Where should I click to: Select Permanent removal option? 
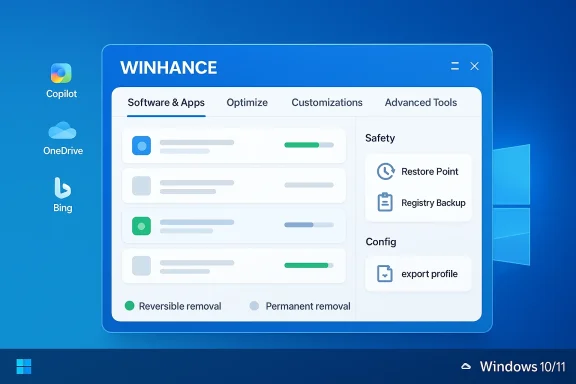pos(300,306)
